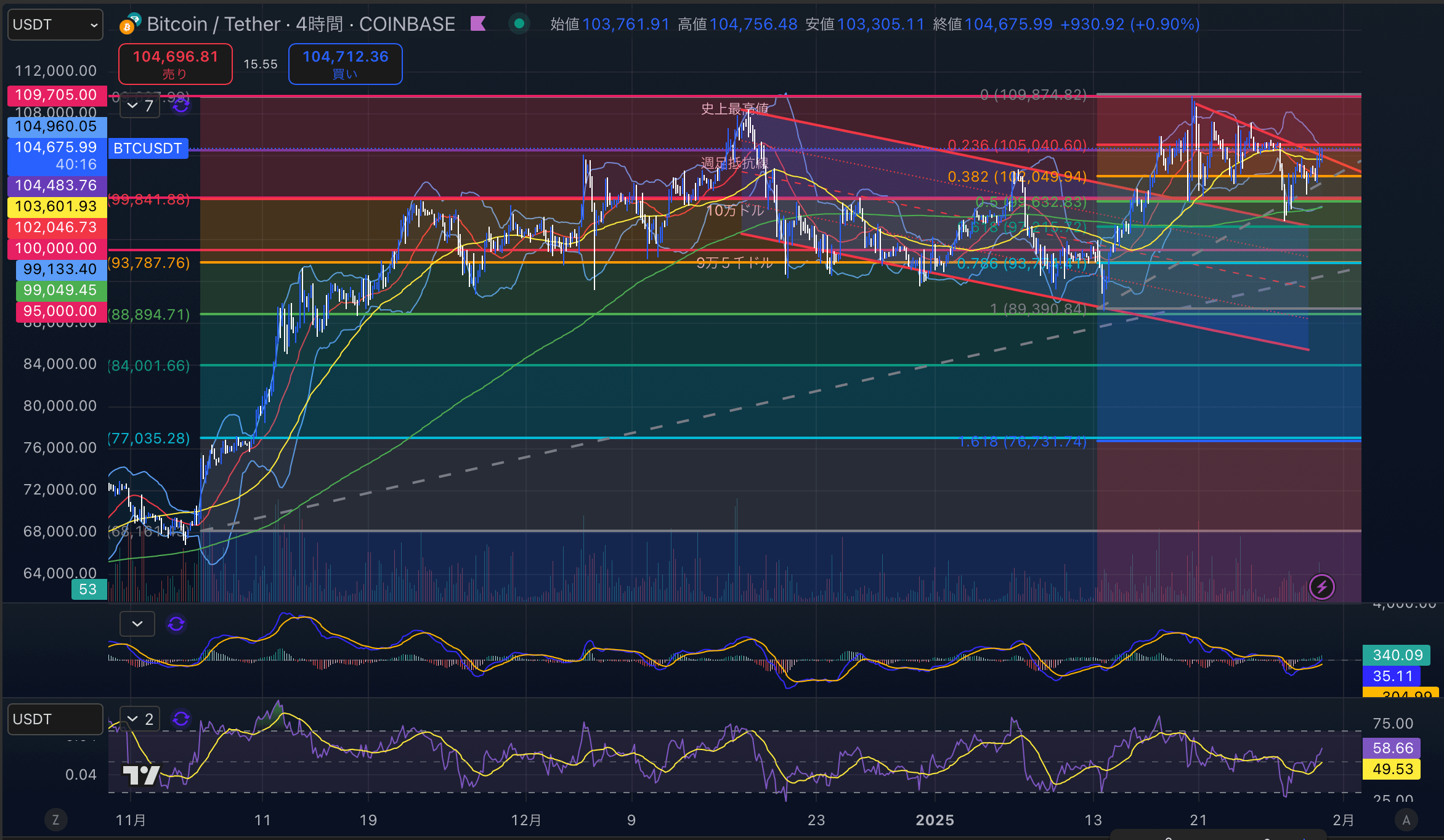
Task: Click the 15.55 spread value
Action: tap(260, 64)
